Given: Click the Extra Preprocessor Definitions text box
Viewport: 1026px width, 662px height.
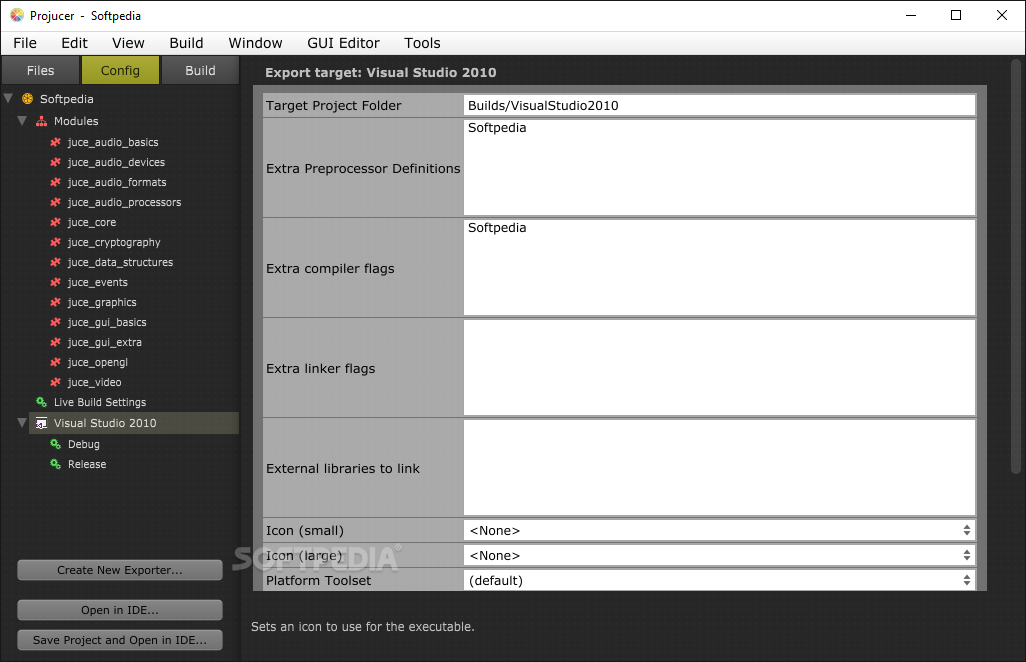Looking at the screenshot, I should [720, 167].
